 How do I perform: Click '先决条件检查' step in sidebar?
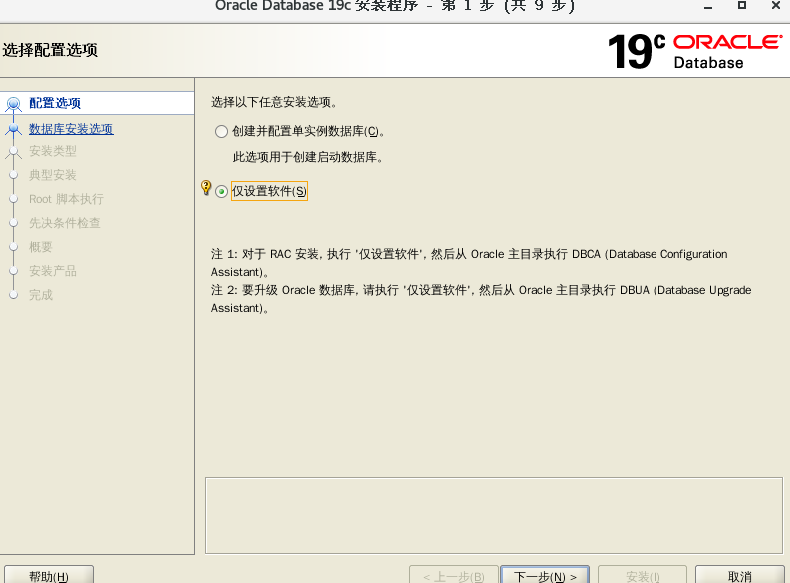pos(64,223)
